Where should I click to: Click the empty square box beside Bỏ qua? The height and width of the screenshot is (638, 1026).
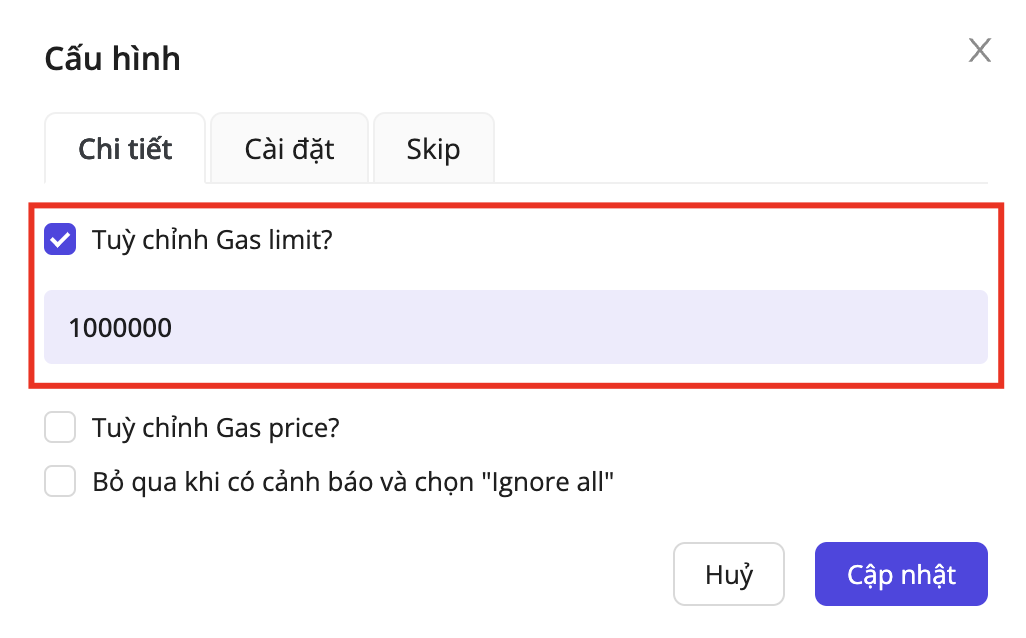pos(60,483)
